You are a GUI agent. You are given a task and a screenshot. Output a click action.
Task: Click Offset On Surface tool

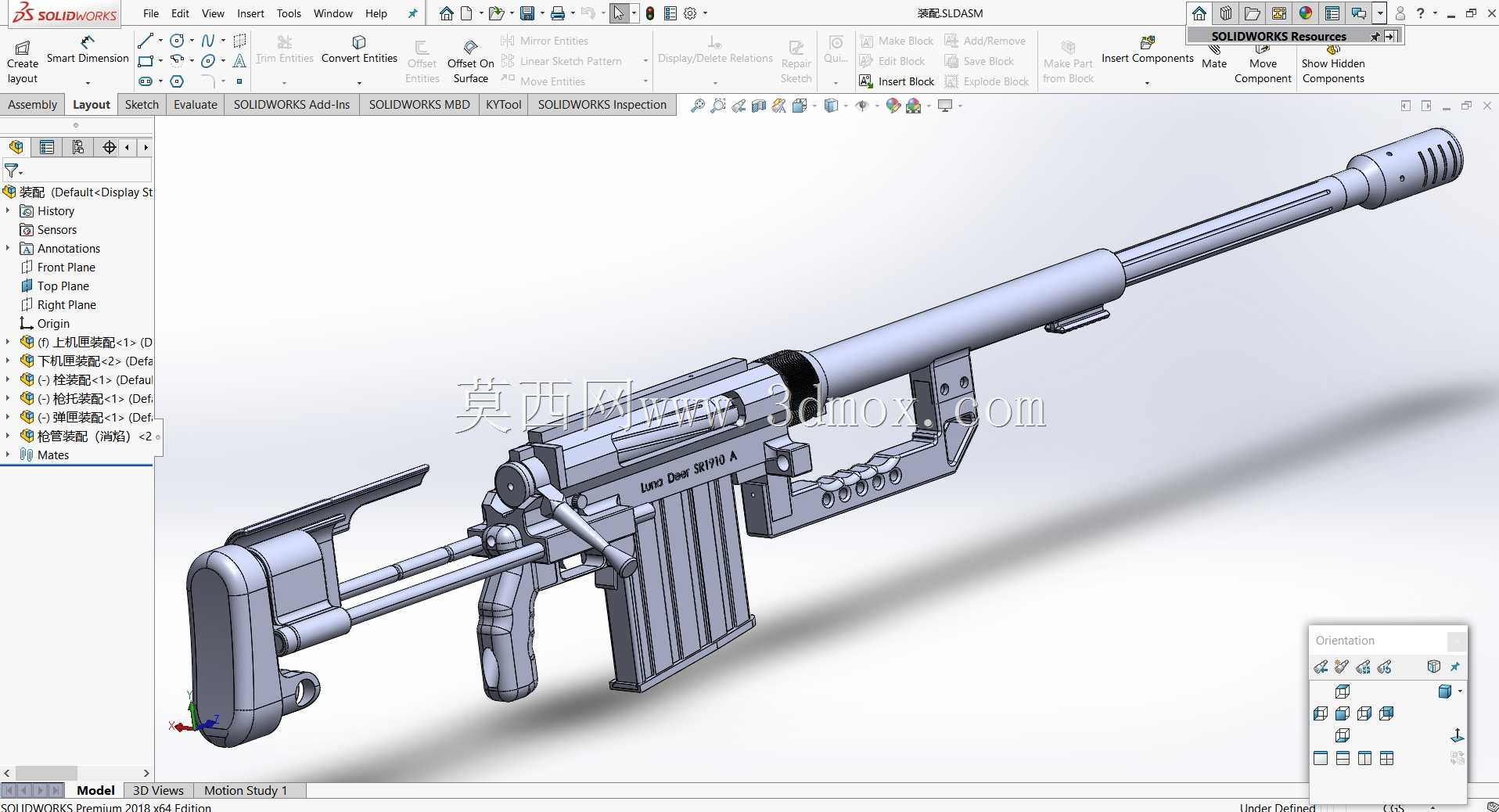pos(471,63)
